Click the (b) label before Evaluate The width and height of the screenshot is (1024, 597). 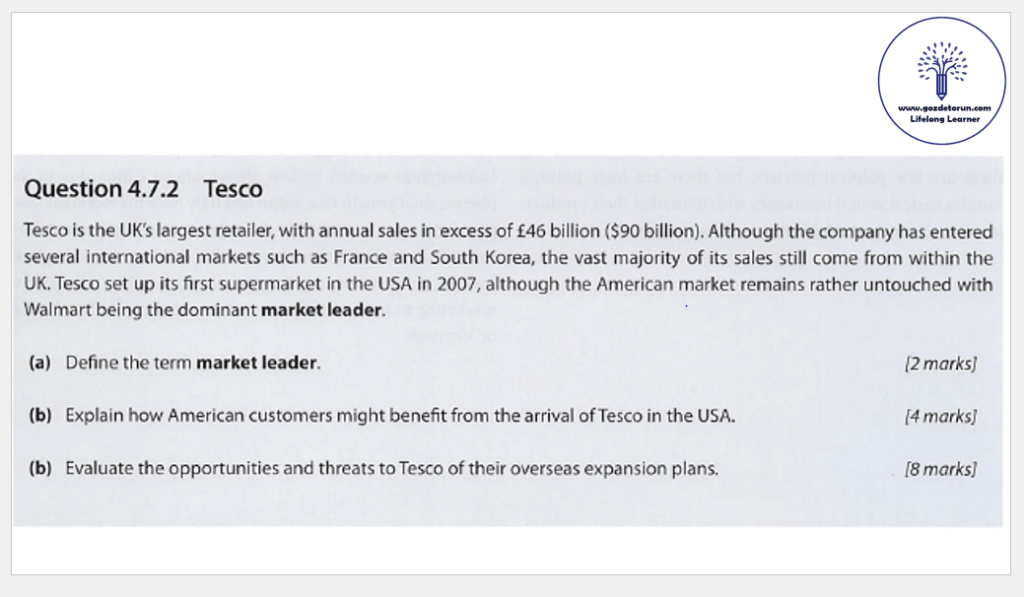tap(41, 467)
